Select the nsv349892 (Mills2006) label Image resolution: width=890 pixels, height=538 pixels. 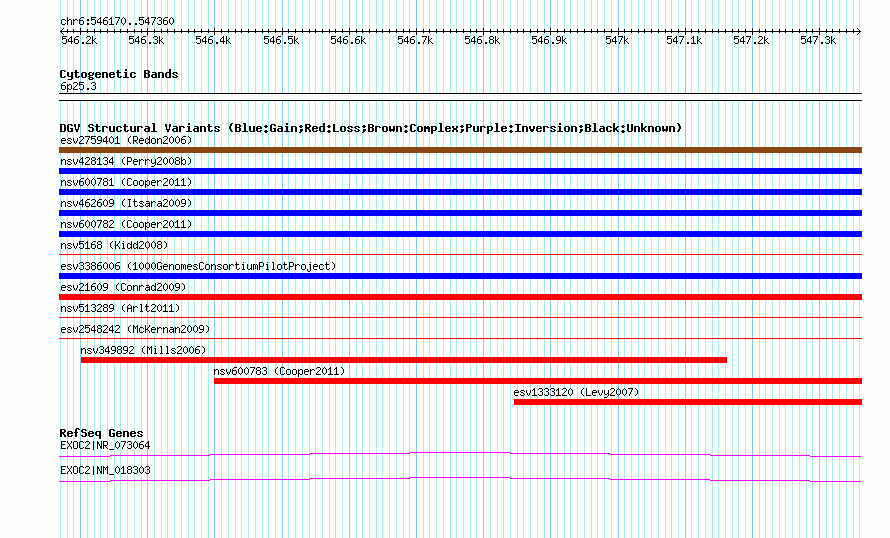click(143, 350)
